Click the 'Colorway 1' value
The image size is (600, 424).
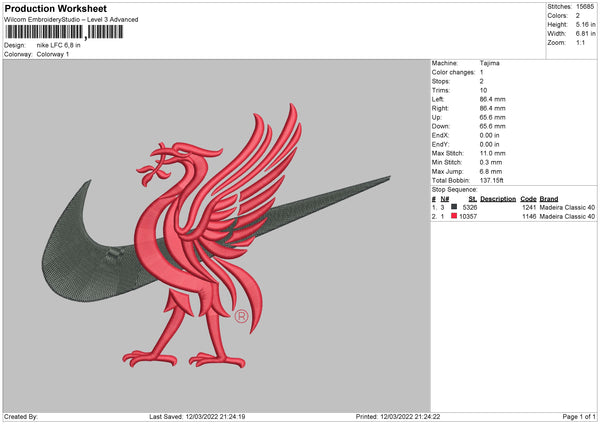[53, 54]
